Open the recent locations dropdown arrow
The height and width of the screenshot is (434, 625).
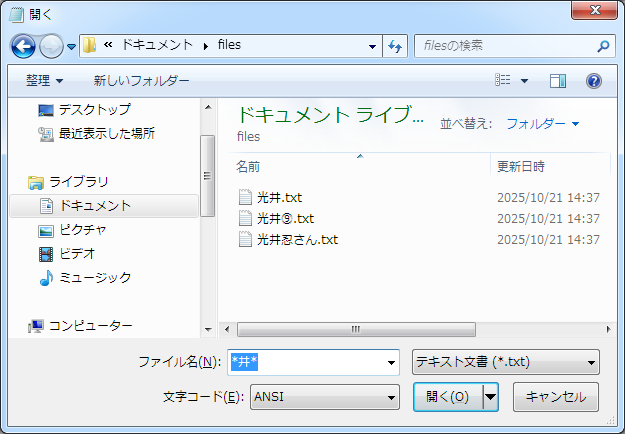(71, 47)
